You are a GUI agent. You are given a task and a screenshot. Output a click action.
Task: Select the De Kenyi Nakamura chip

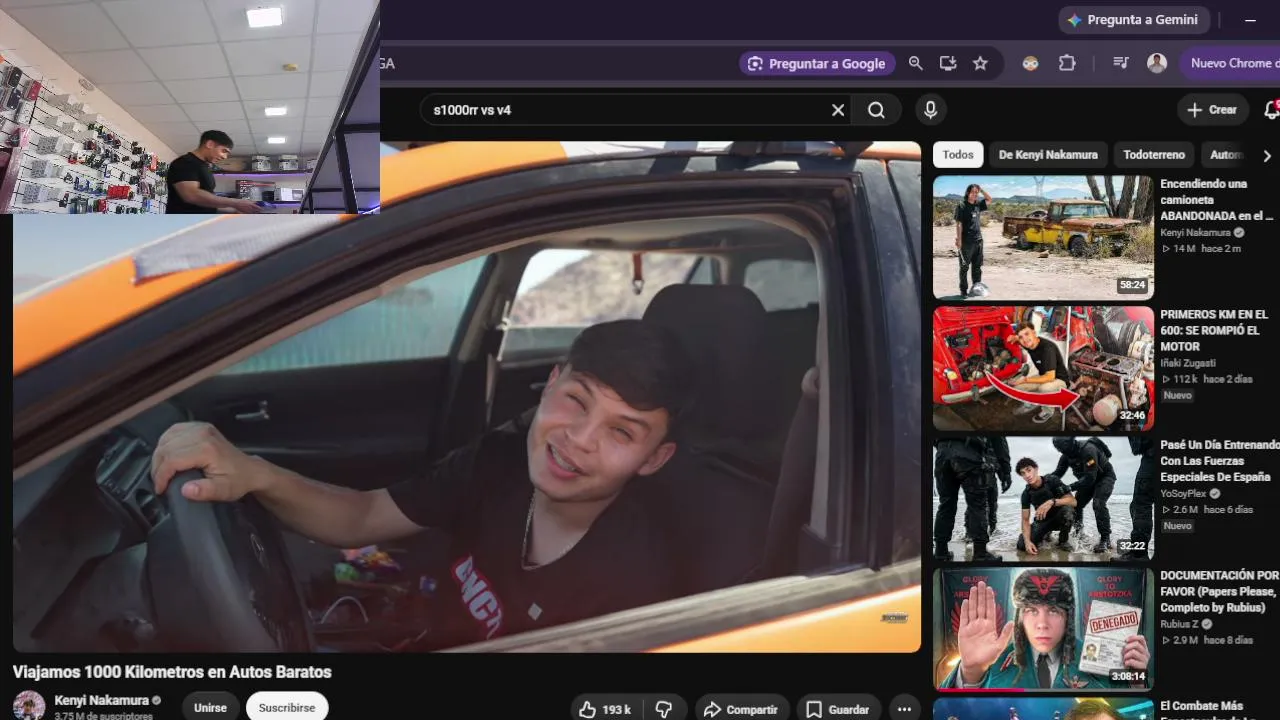point(1048,155)
